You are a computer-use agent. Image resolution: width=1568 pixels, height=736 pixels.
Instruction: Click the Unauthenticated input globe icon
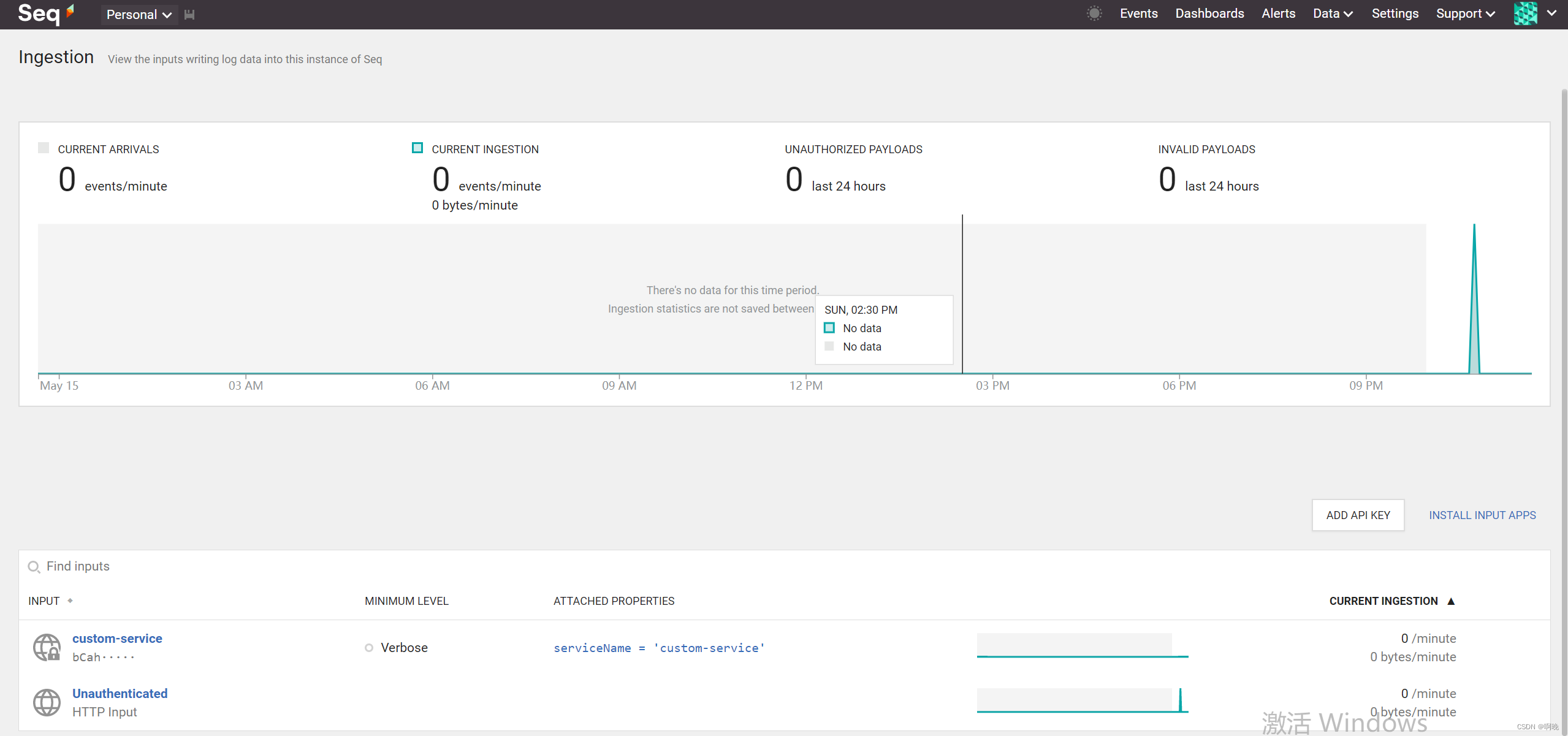point(47,702)
